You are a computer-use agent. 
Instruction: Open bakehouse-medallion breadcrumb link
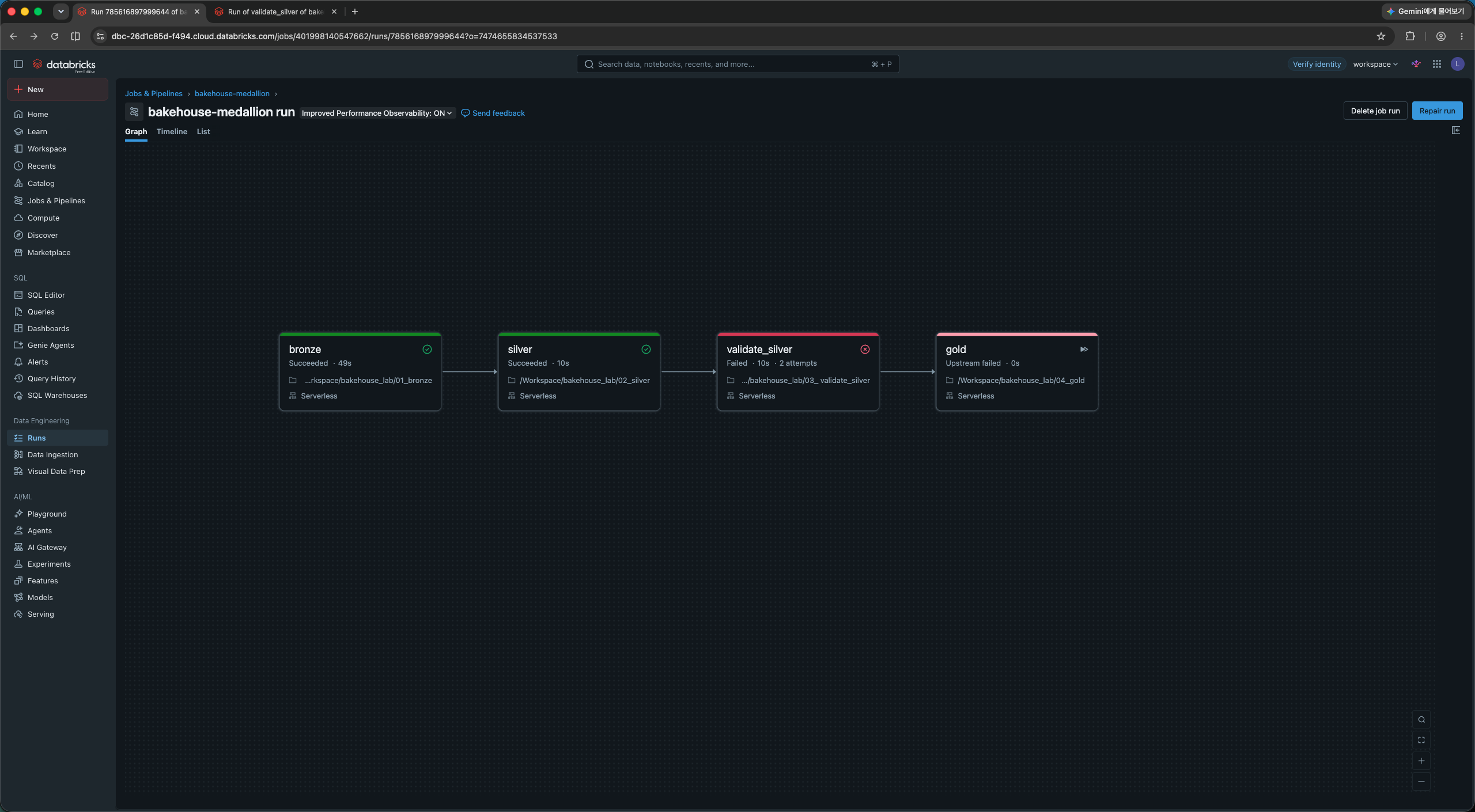[232, 93]
